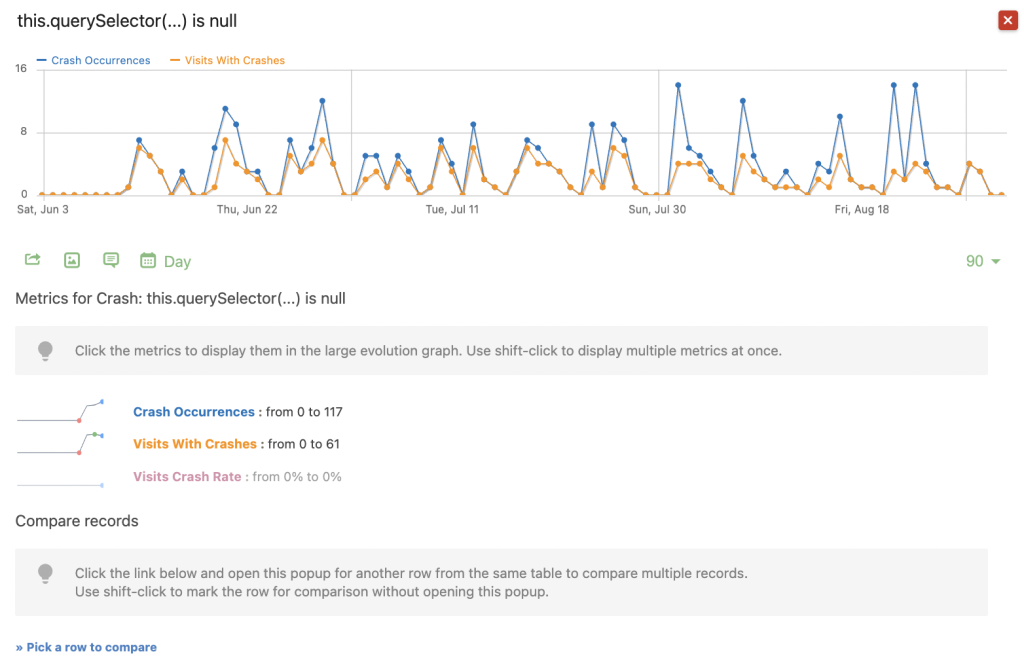Close the row evolution popup
The image size is (1024, 671).
[1007, 21]
